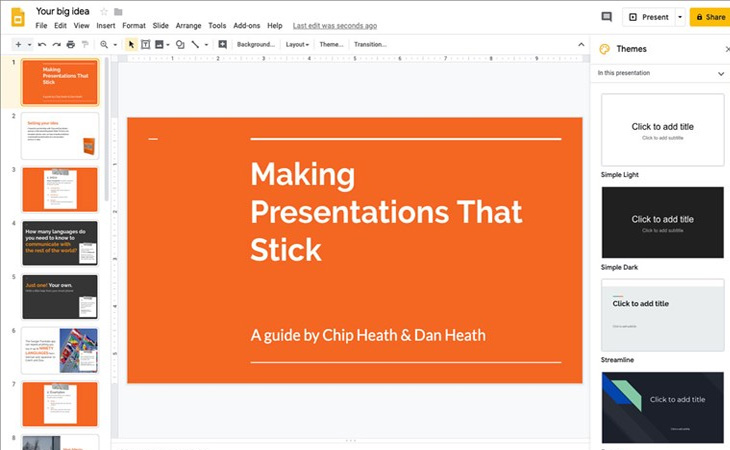Viewport: 730px width, 450px height.
Task: Rename the 'Your big idea' title
Action: tap(62, 11)
